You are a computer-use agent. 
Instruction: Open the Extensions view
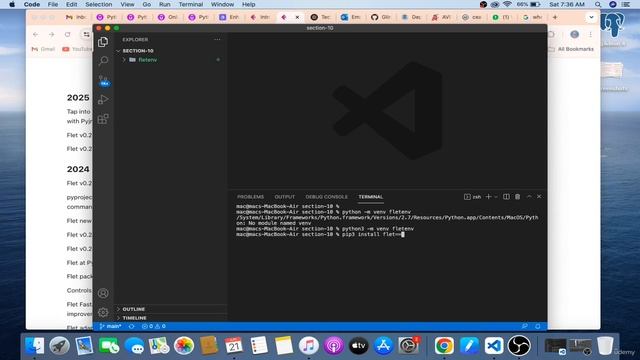103,119
